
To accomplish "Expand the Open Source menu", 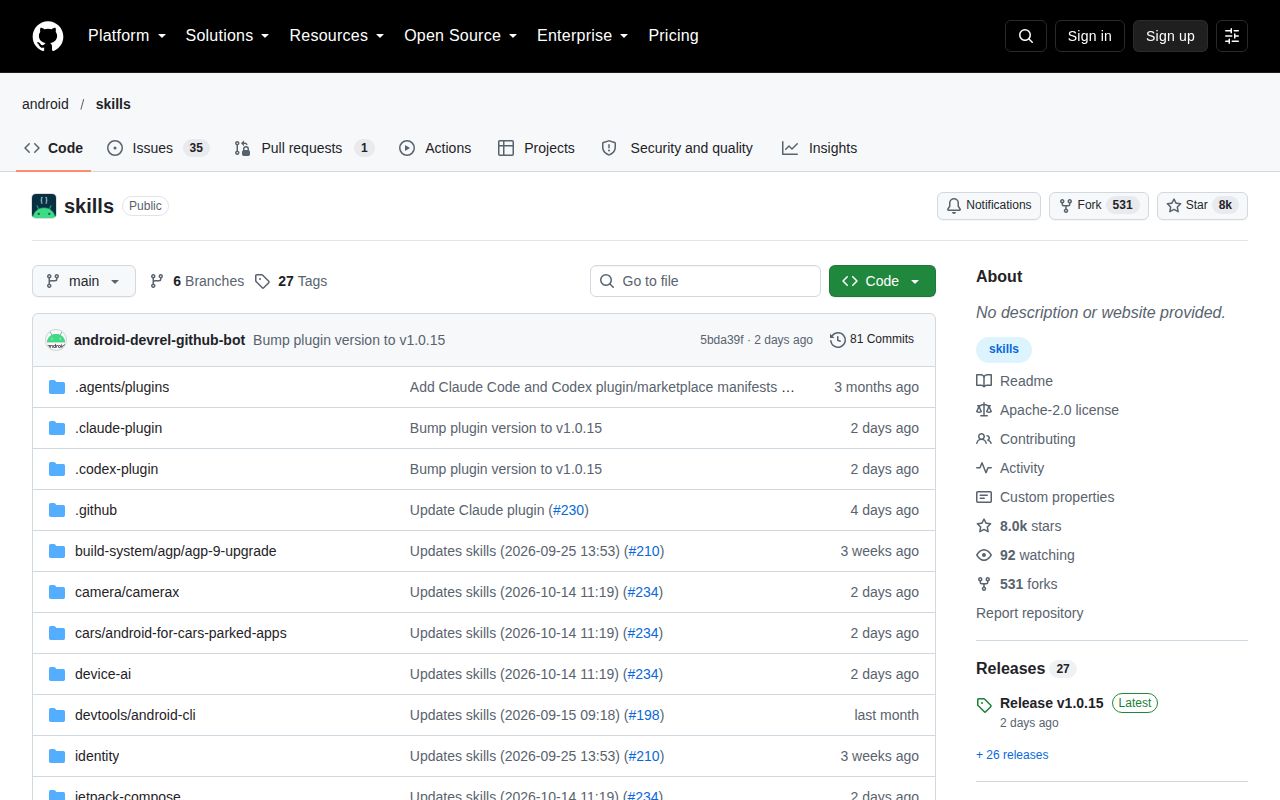I will click(460, 36).
